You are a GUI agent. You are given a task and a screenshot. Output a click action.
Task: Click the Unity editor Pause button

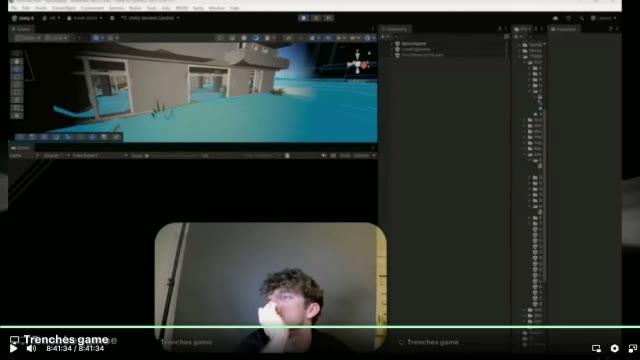[x=316, y=18]
